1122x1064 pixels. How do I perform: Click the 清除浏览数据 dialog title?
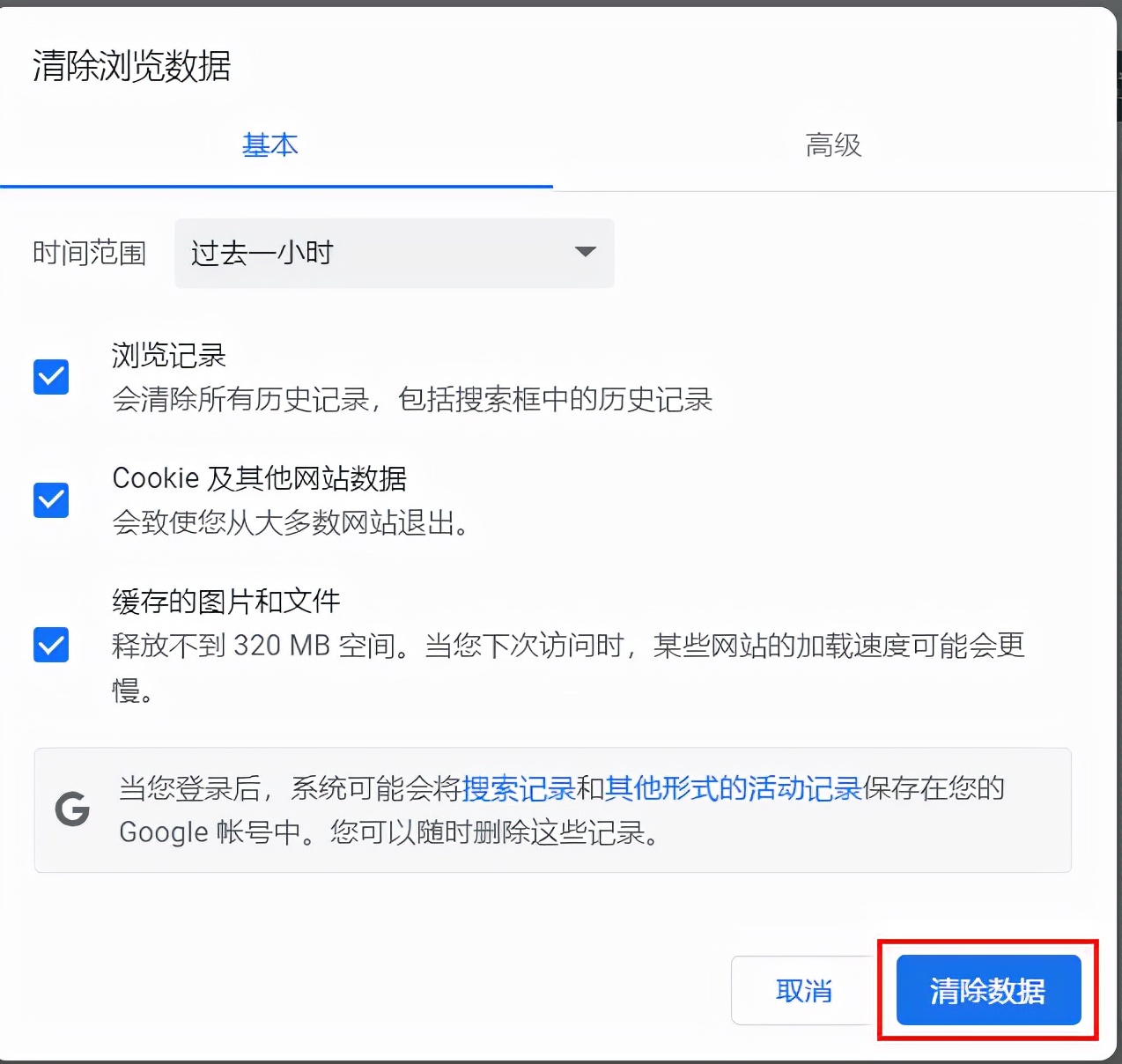tap(130, 67)
